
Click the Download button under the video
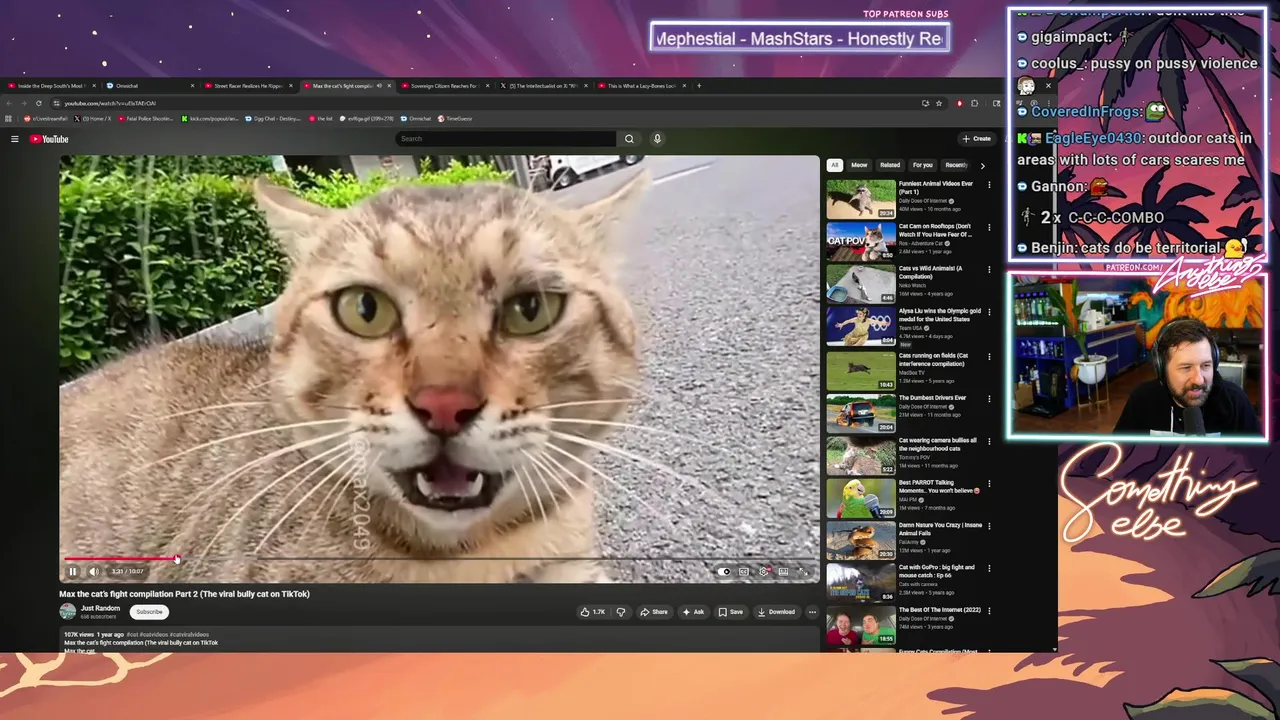point(776,612)
